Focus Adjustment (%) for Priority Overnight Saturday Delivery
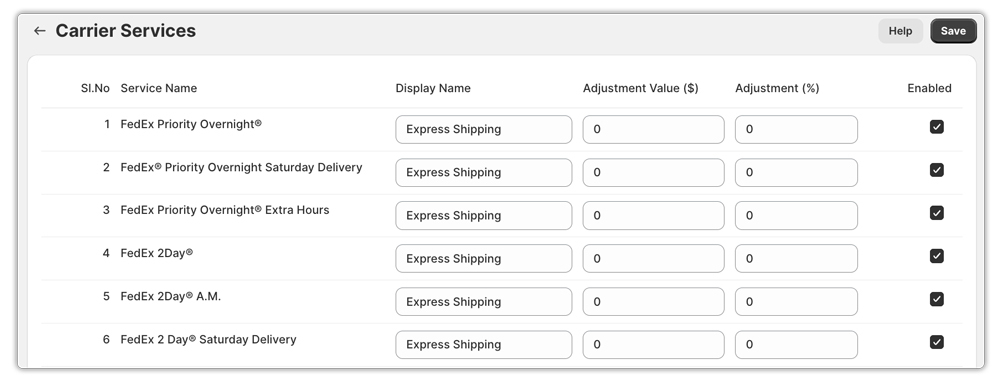 [796, 173]
